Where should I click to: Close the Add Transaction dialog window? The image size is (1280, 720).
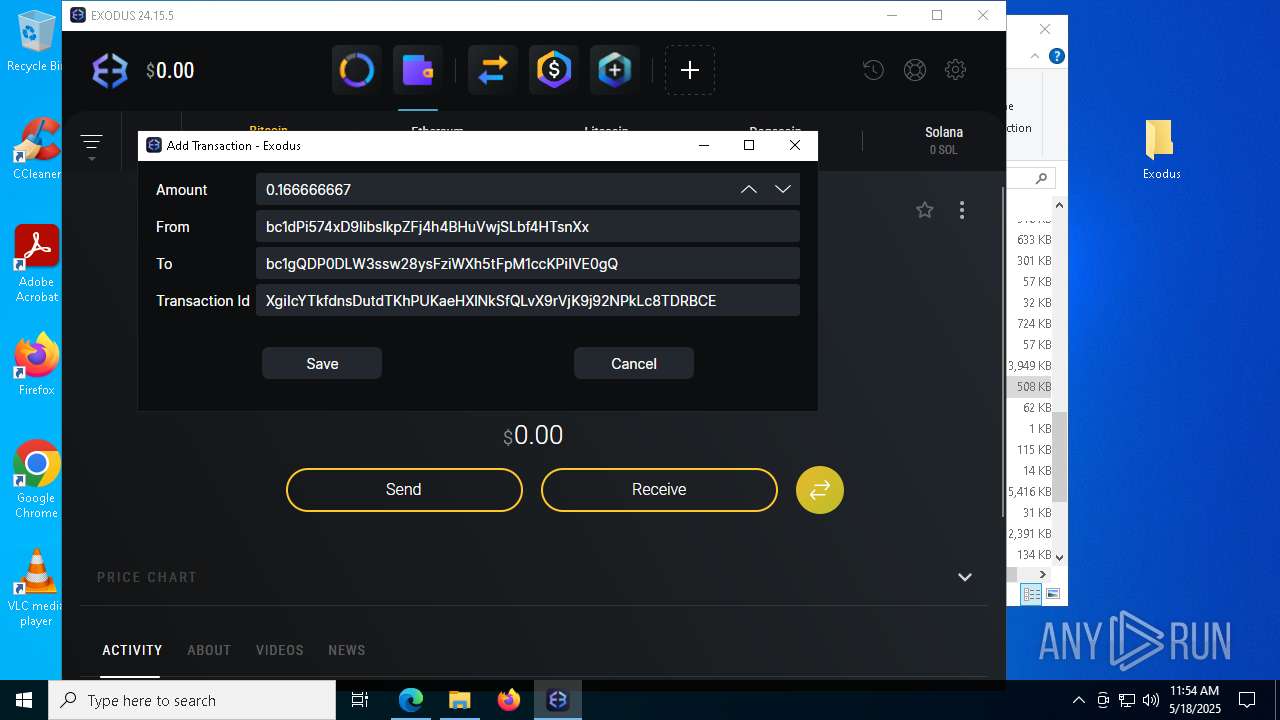point(795,145)
